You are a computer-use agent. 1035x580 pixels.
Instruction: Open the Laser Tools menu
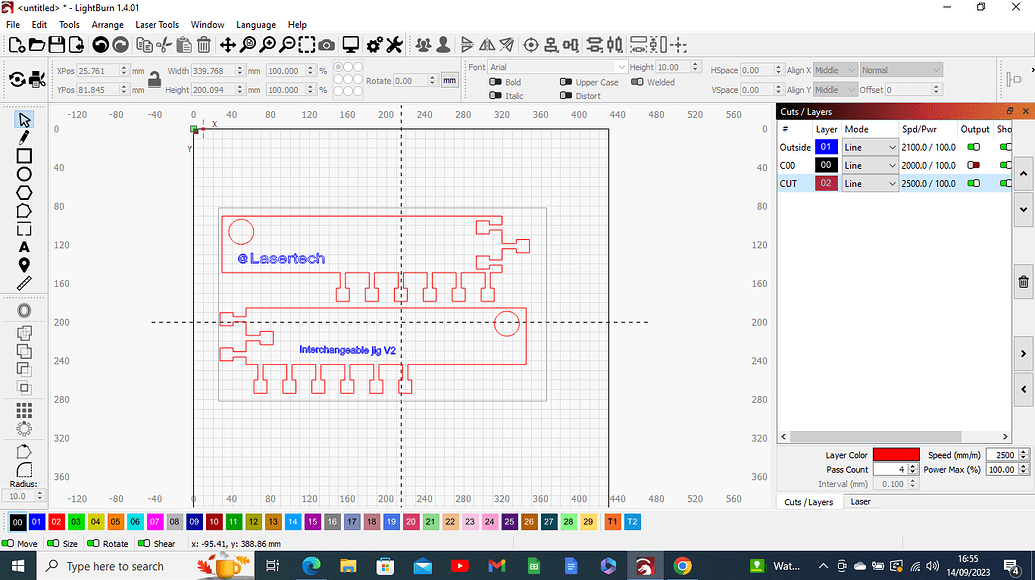tap(157, 24)
